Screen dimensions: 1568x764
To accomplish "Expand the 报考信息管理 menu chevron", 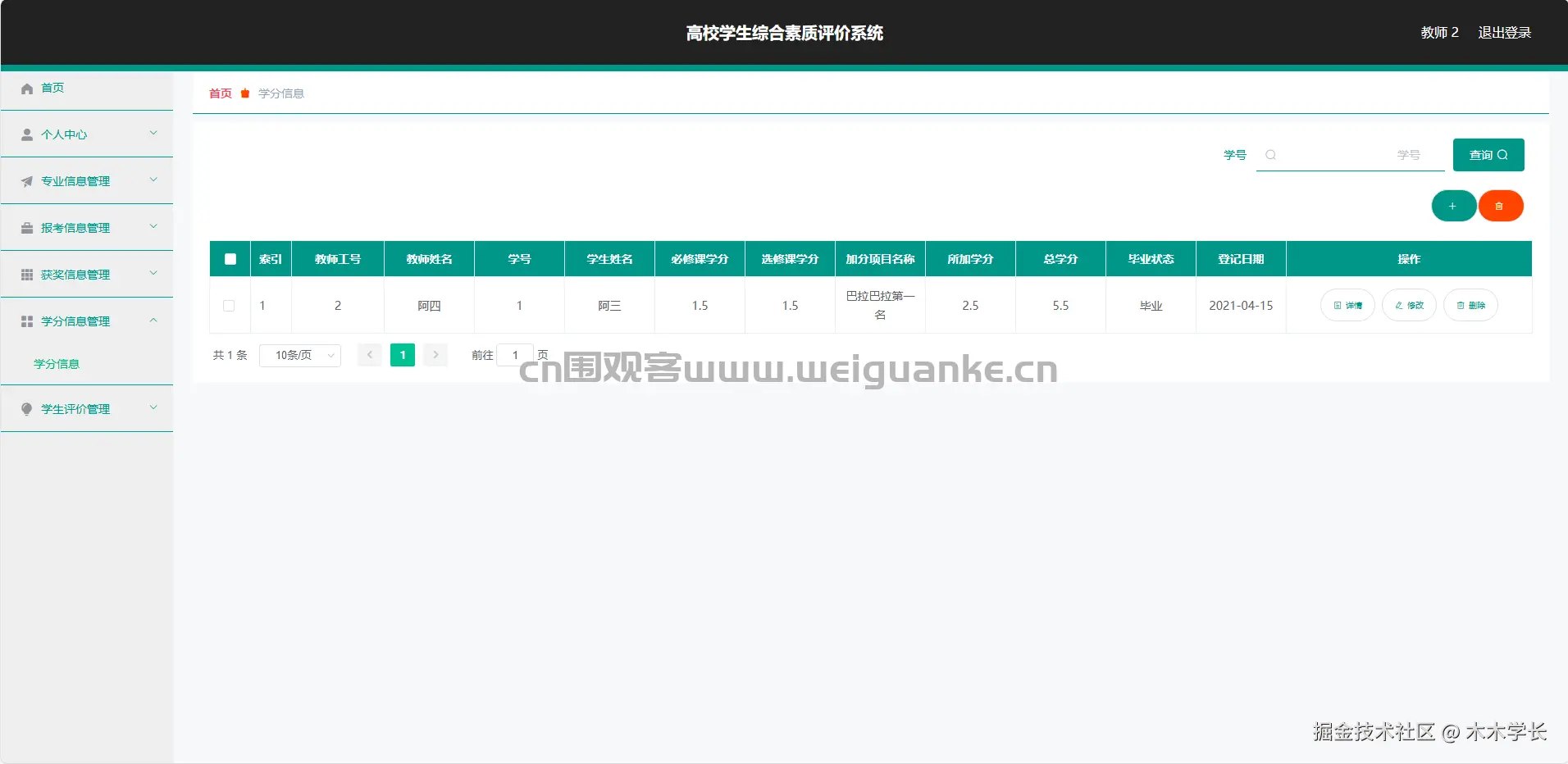I will (x=153, y=226).
